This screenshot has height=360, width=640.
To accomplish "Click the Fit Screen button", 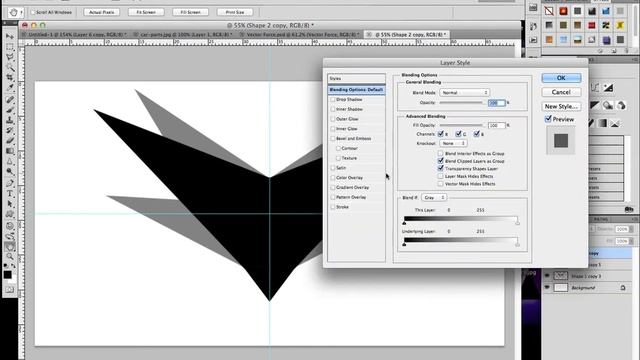I will point(146,12).
